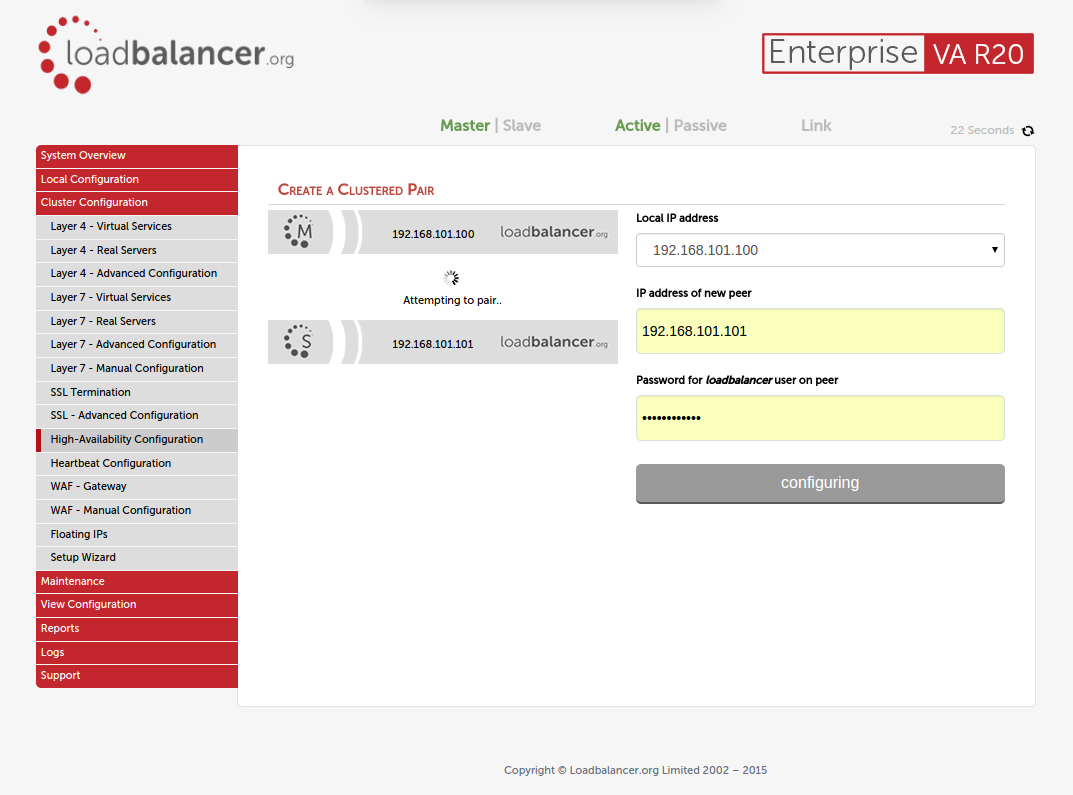The height and width of the screenshot is (795, 1073).
Task: Collapse Cluster Configuration menu
Action: [x=137, y=203]
